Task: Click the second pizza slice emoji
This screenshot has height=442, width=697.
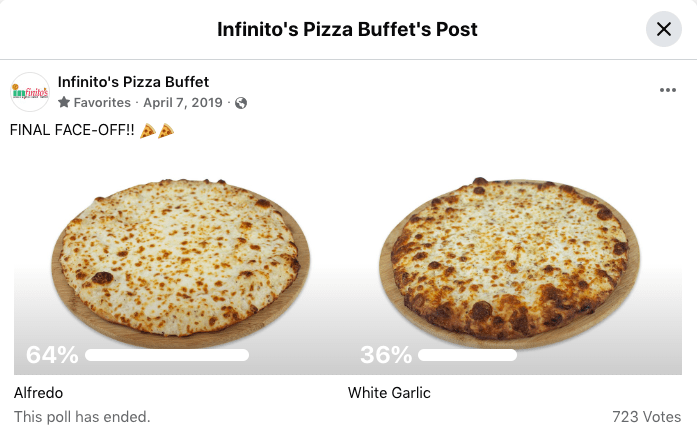Action: 166,131
